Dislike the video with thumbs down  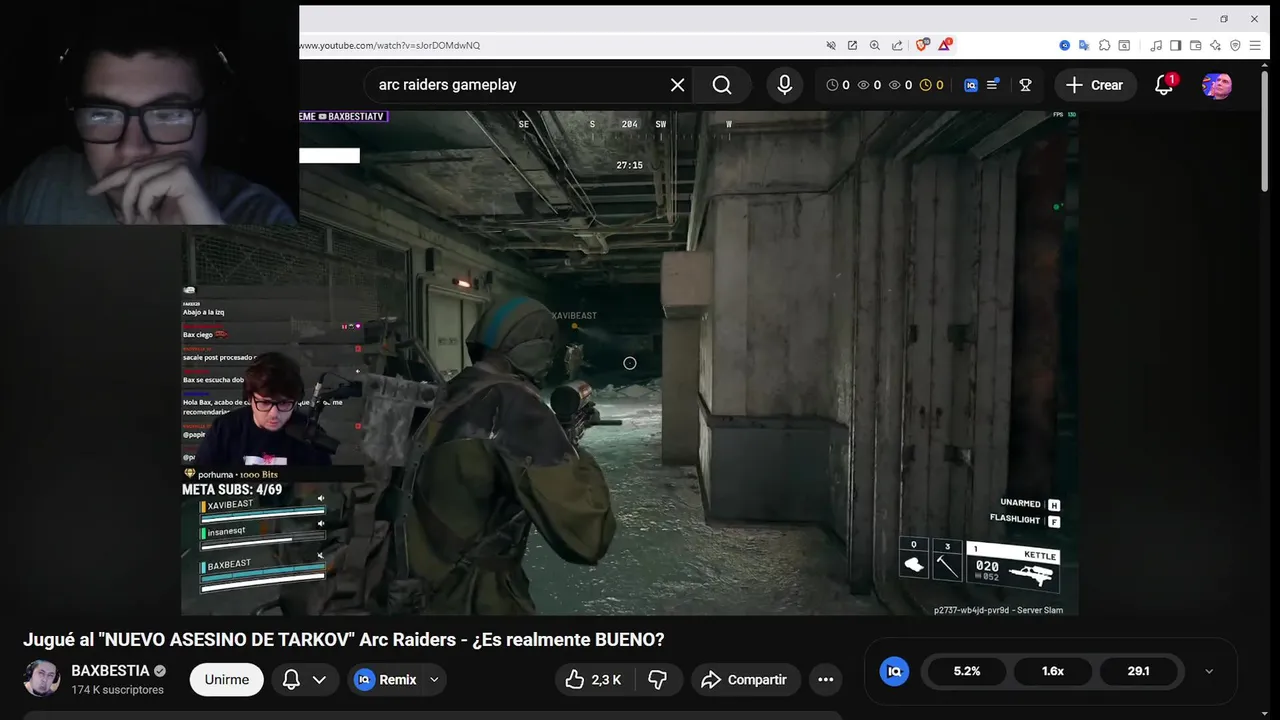coord(657,680)
